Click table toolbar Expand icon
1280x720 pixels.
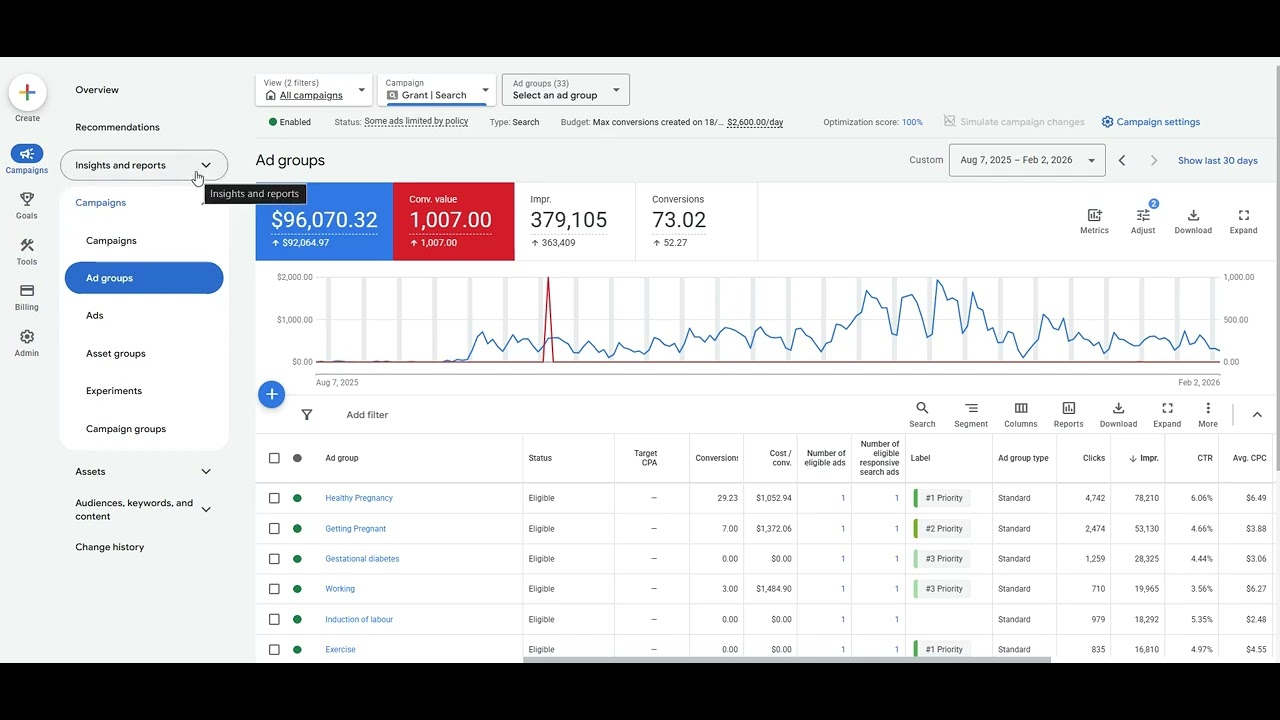point(1167,408)
